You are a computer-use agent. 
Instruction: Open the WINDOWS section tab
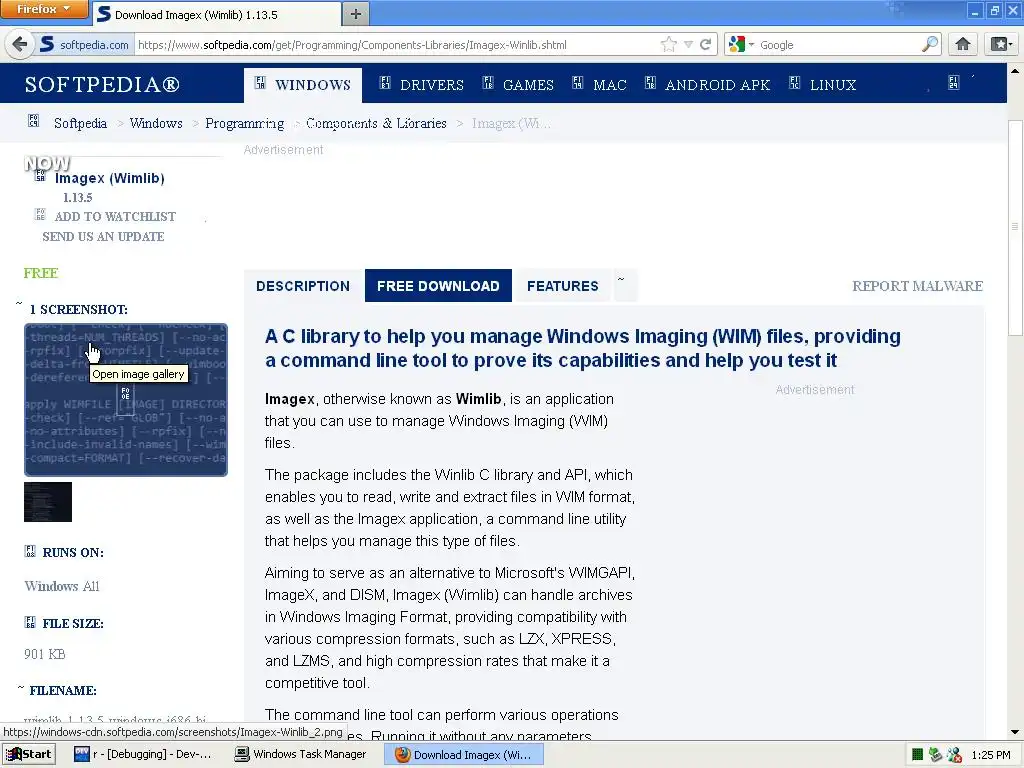303,85
